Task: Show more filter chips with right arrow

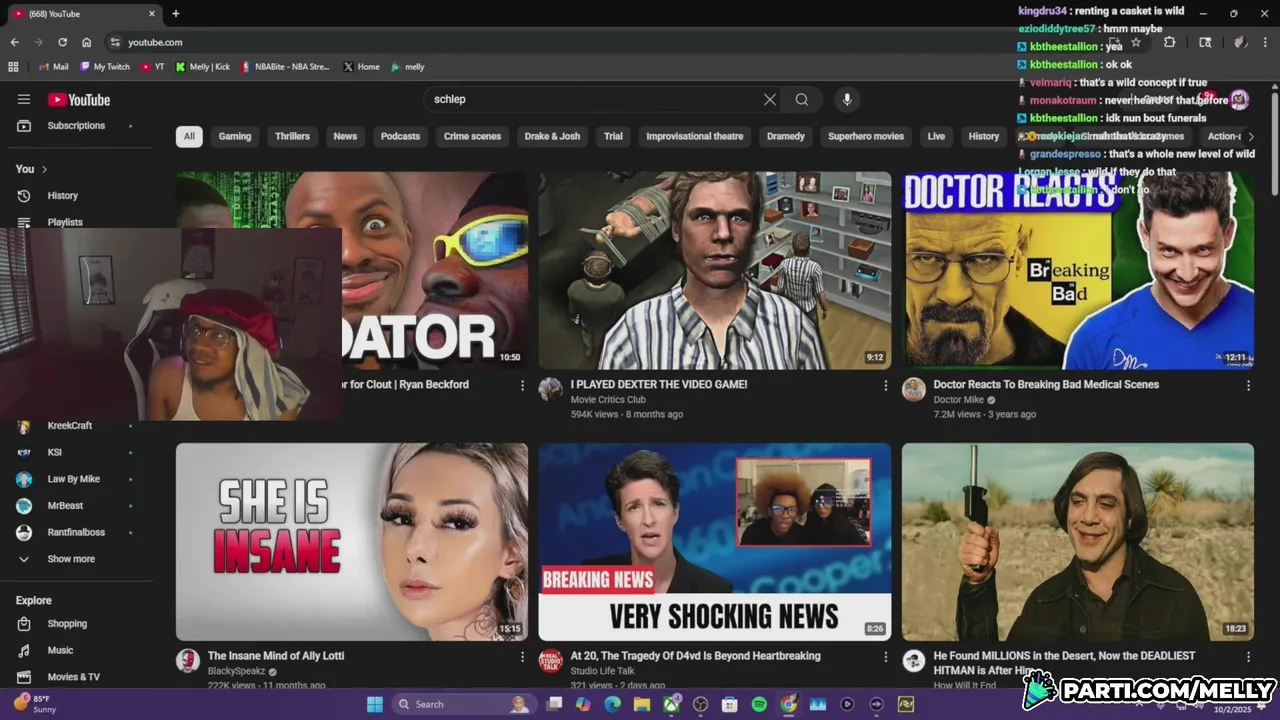Action: point(1250,136)
